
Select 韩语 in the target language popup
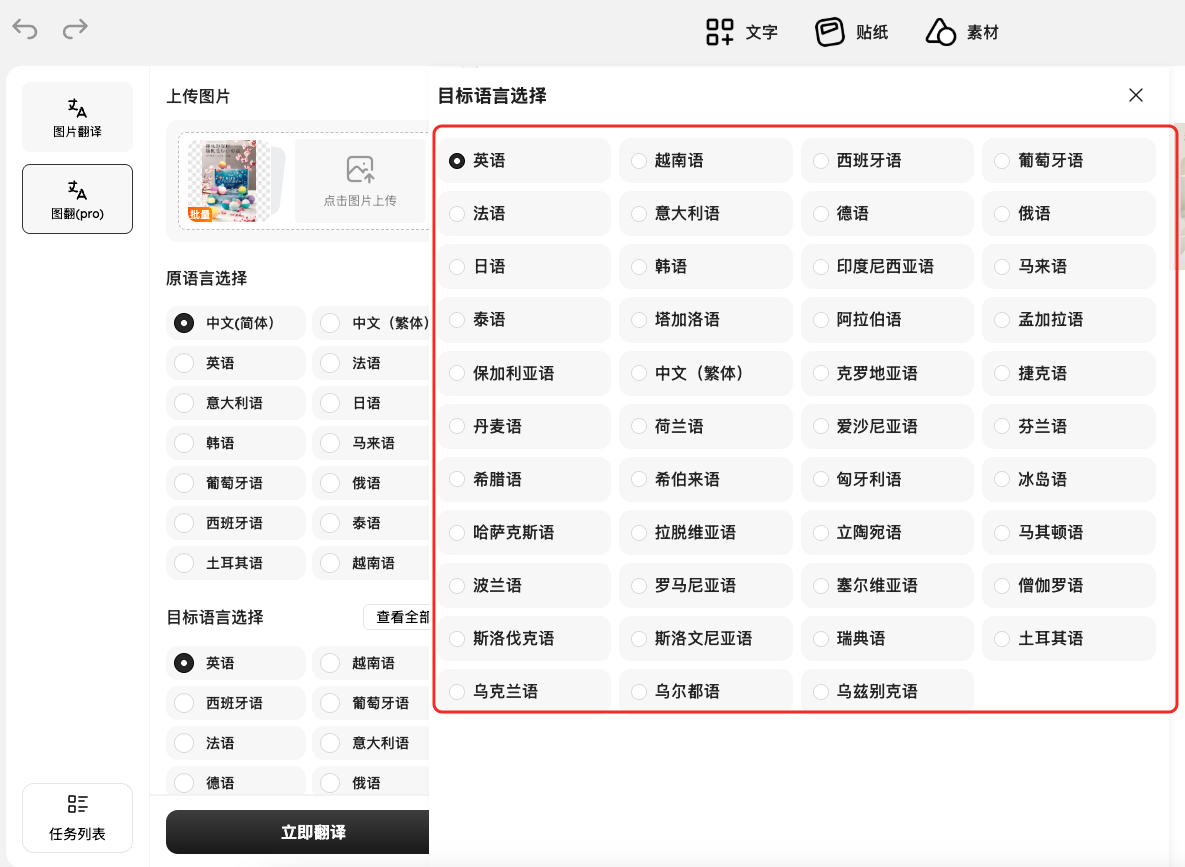pos(706,266)
